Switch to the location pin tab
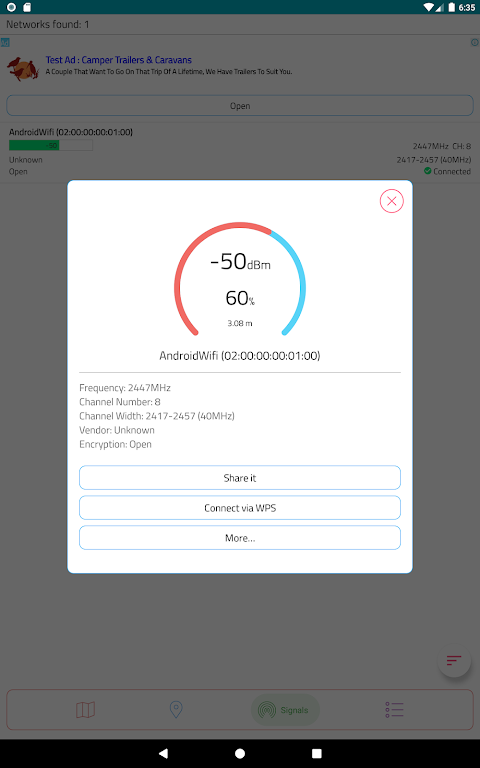 [176, 709]
